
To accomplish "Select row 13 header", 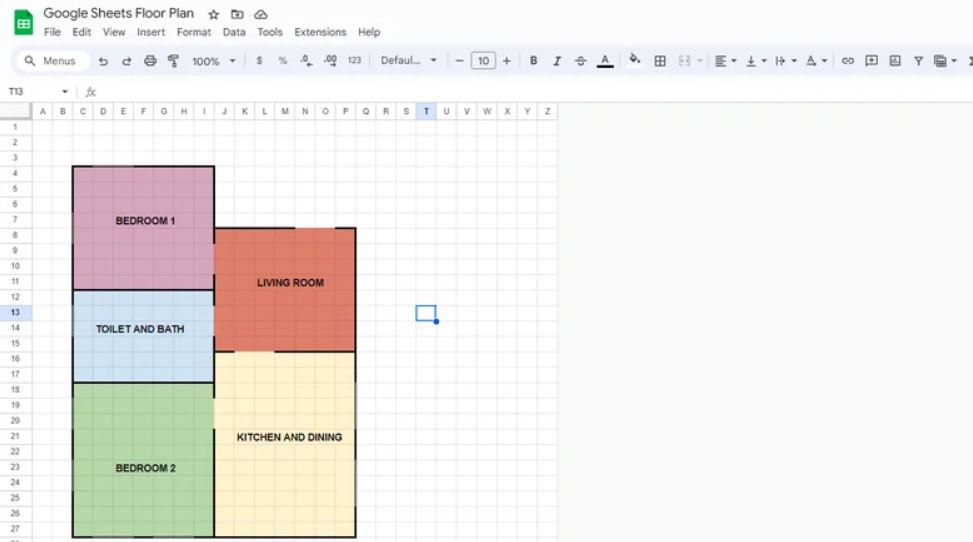I will 16,312.
